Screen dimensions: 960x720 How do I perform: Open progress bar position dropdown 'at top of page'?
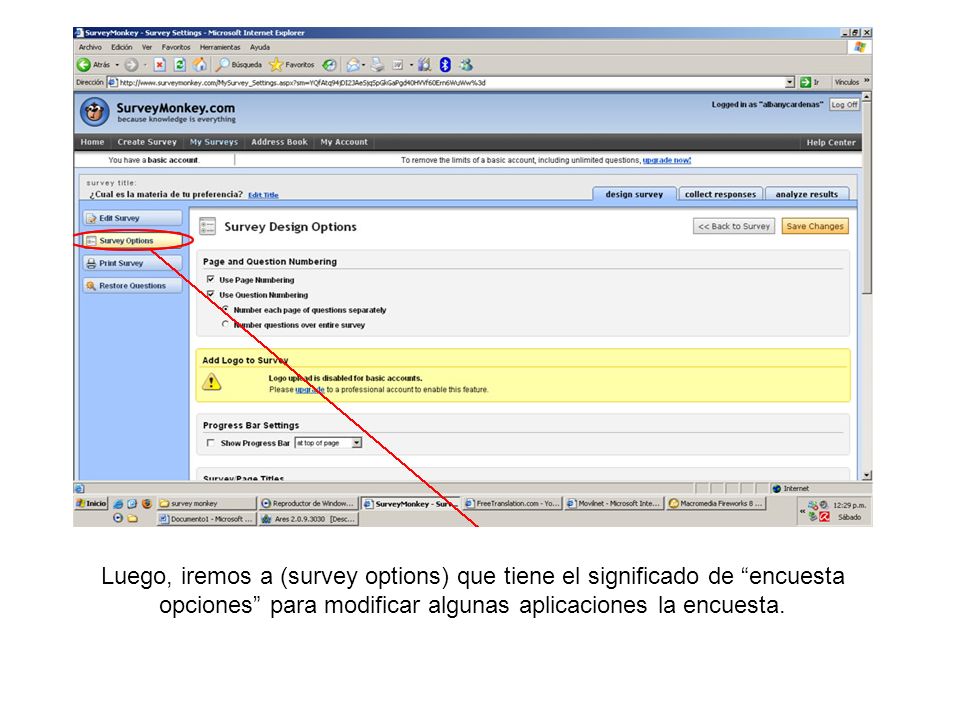click(x=328, y=443)
